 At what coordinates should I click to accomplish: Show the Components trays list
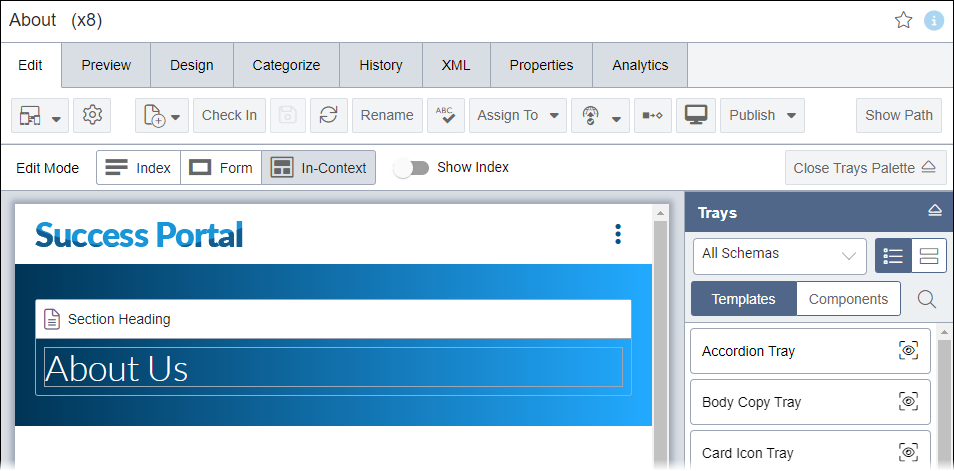click(x=848, y=299)
